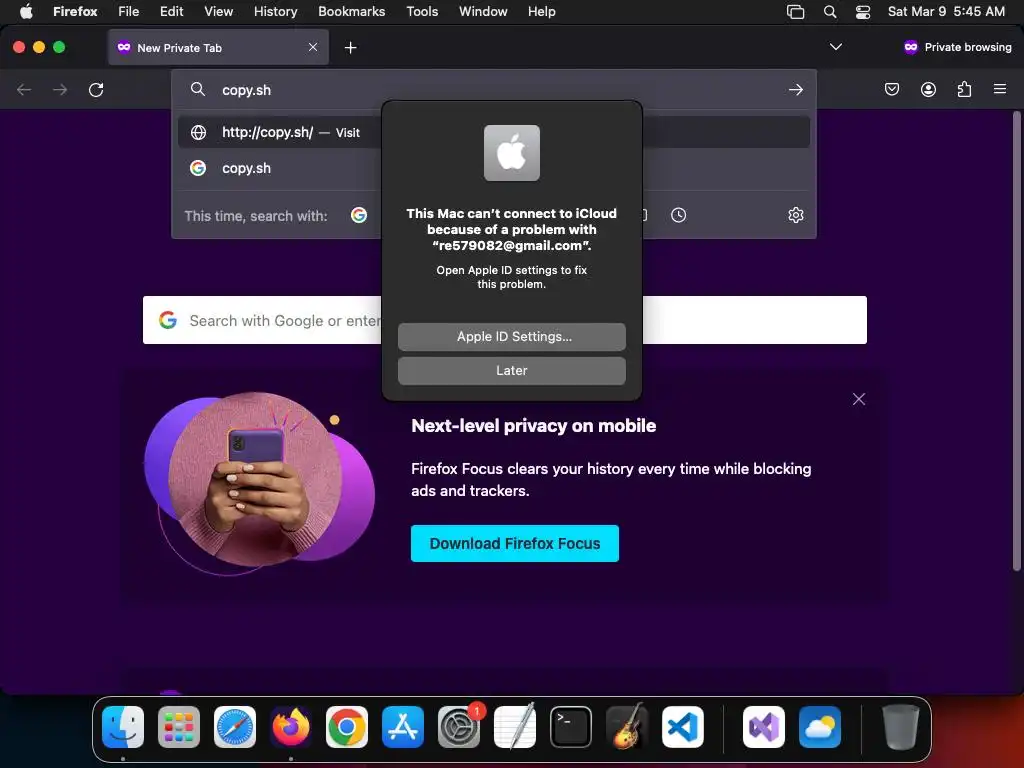Viewport: 1024px width, 768px height.
Task: Open Visual Studio from the Dock
Action: [763, 726]
